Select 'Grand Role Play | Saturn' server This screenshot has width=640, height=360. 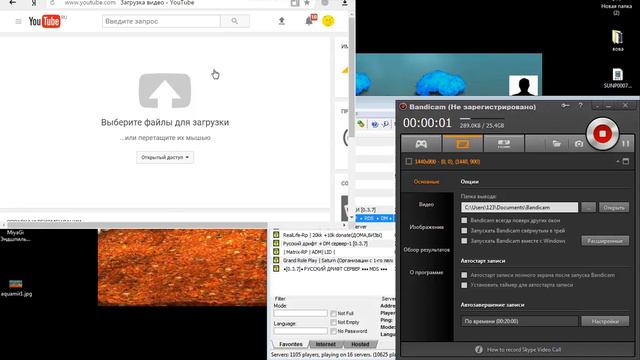pos(333,260)
